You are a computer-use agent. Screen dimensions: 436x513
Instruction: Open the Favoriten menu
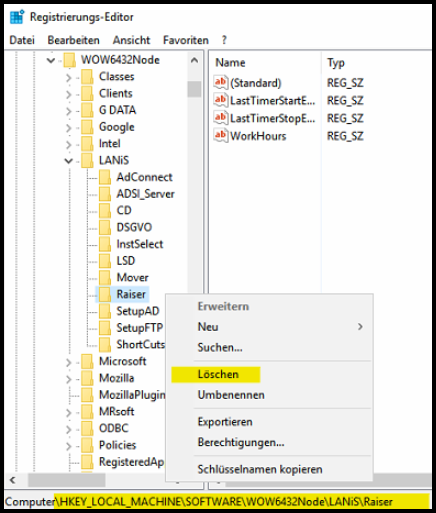[186, 40]
